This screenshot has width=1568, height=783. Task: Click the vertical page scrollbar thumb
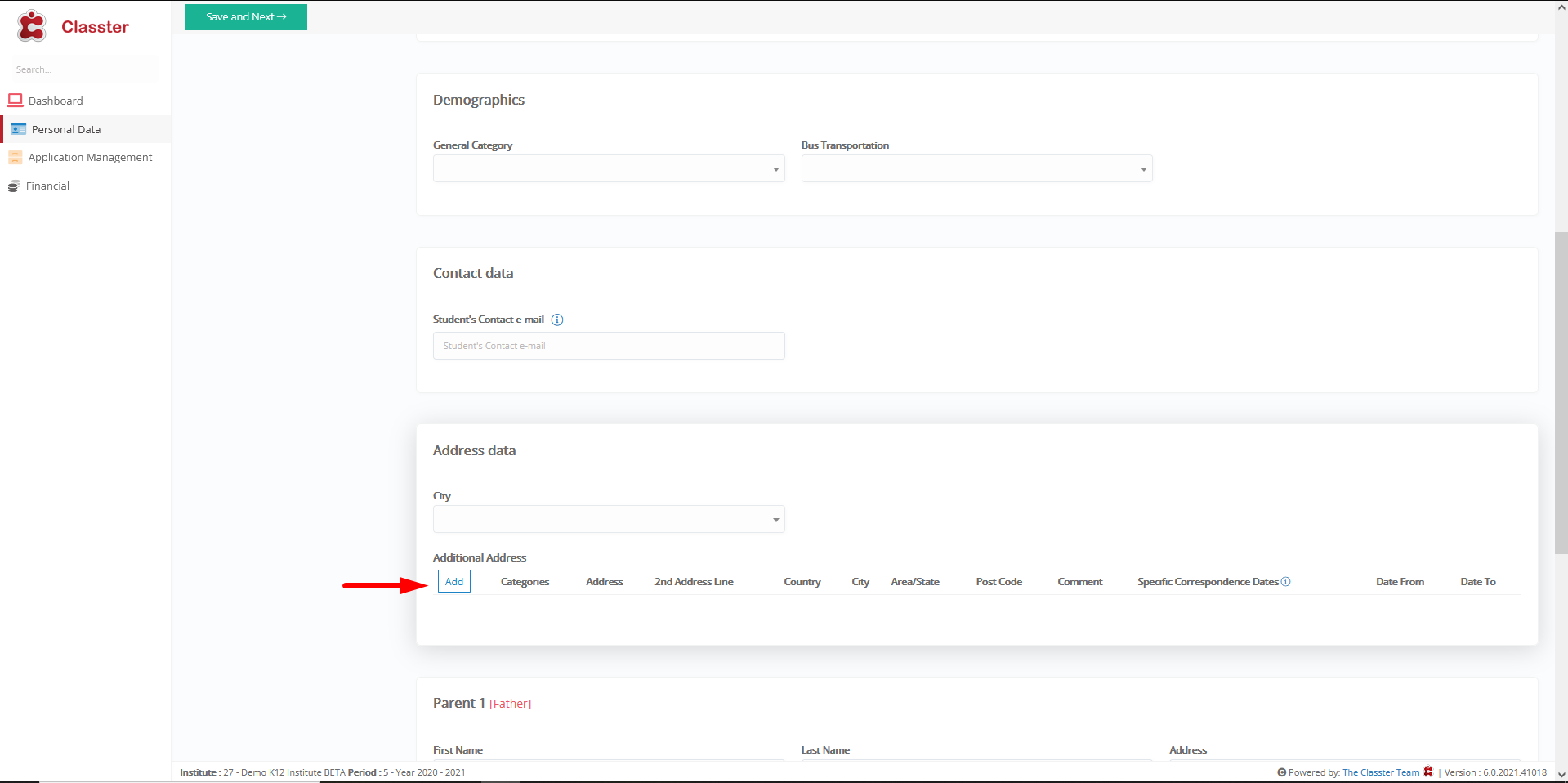pyautogui.click(x=1561, y=392)
